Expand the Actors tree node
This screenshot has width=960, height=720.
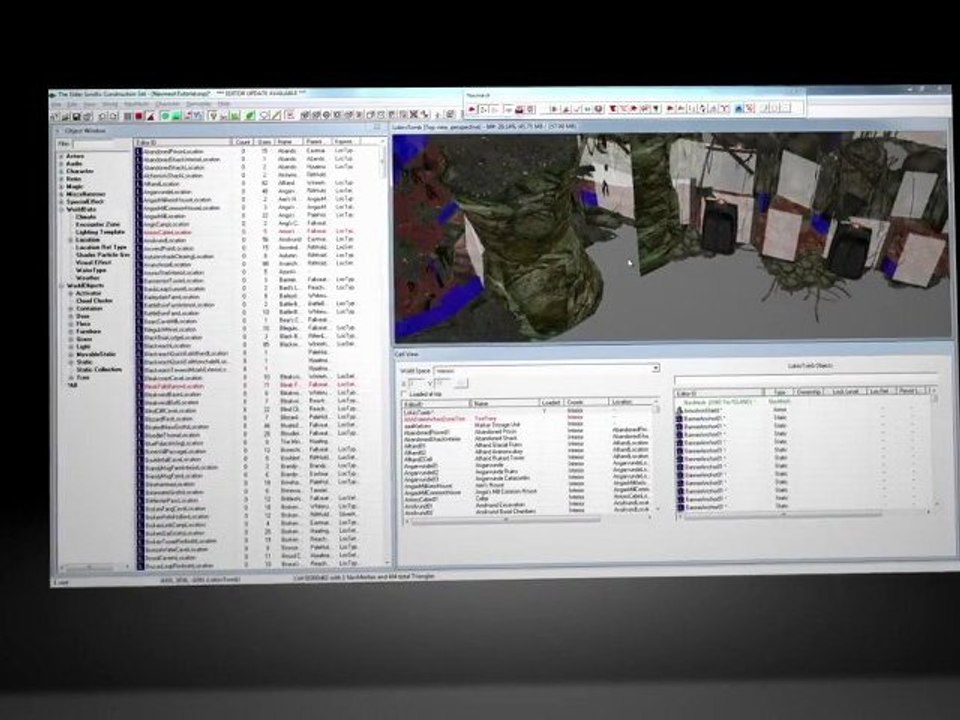tap(61, 156)
